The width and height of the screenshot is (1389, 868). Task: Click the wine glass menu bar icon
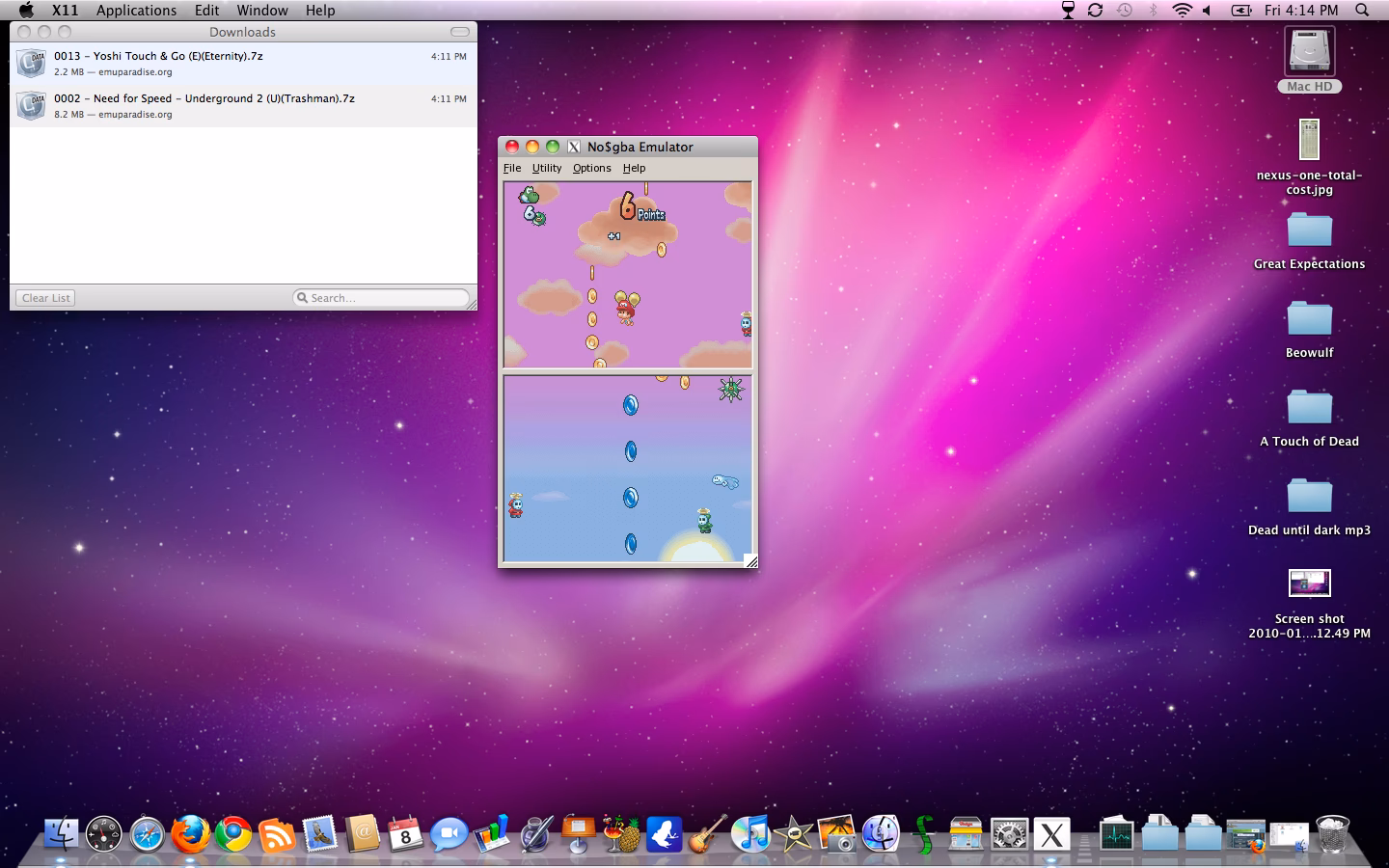(x=1068, y=10)
